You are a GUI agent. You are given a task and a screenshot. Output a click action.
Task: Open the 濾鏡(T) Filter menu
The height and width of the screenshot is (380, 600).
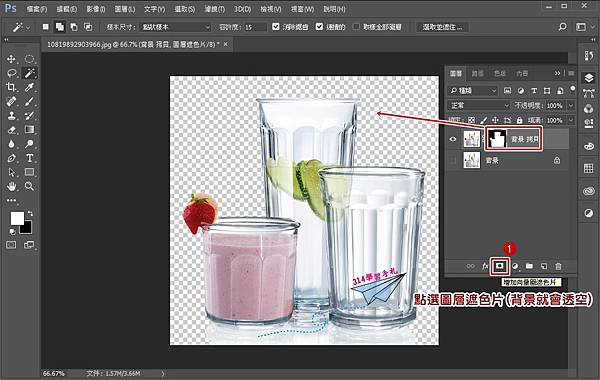tap(214, 9)
